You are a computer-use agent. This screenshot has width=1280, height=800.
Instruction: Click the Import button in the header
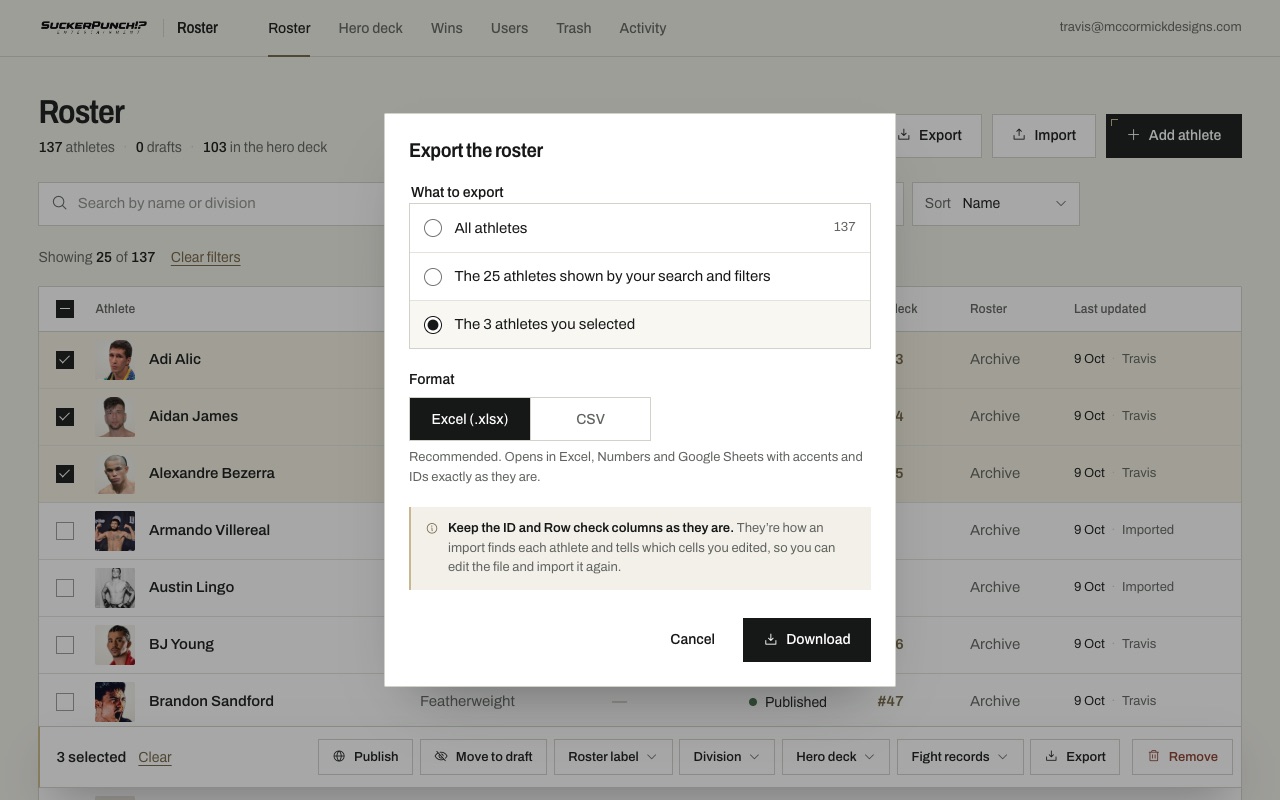(x=1044, y=135)
